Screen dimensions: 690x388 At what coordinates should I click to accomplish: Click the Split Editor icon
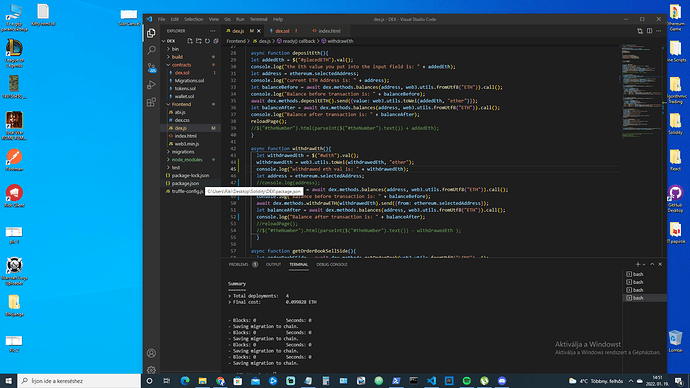click(650, 31)
